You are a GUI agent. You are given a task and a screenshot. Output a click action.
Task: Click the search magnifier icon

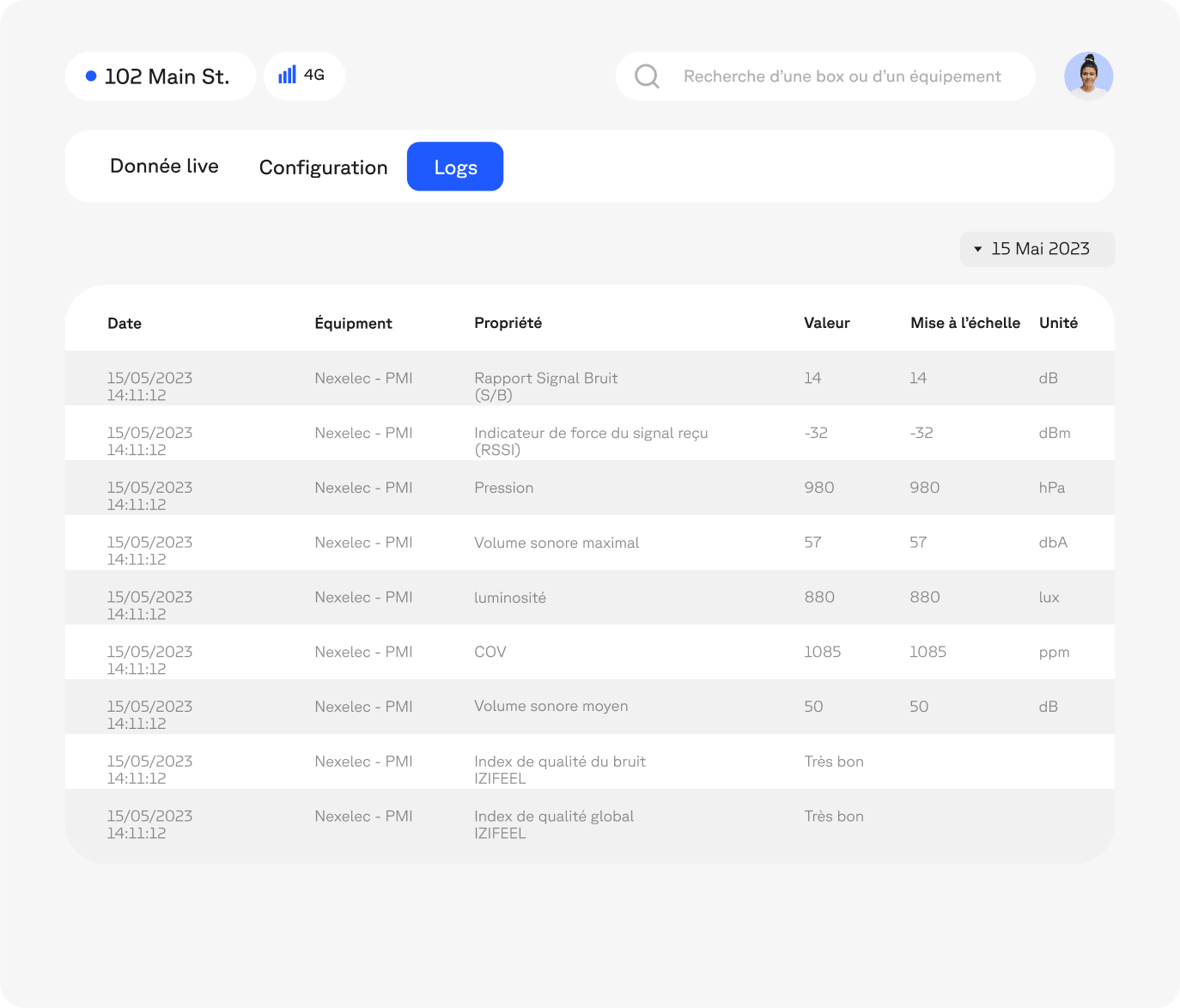[x=647, y=76]
